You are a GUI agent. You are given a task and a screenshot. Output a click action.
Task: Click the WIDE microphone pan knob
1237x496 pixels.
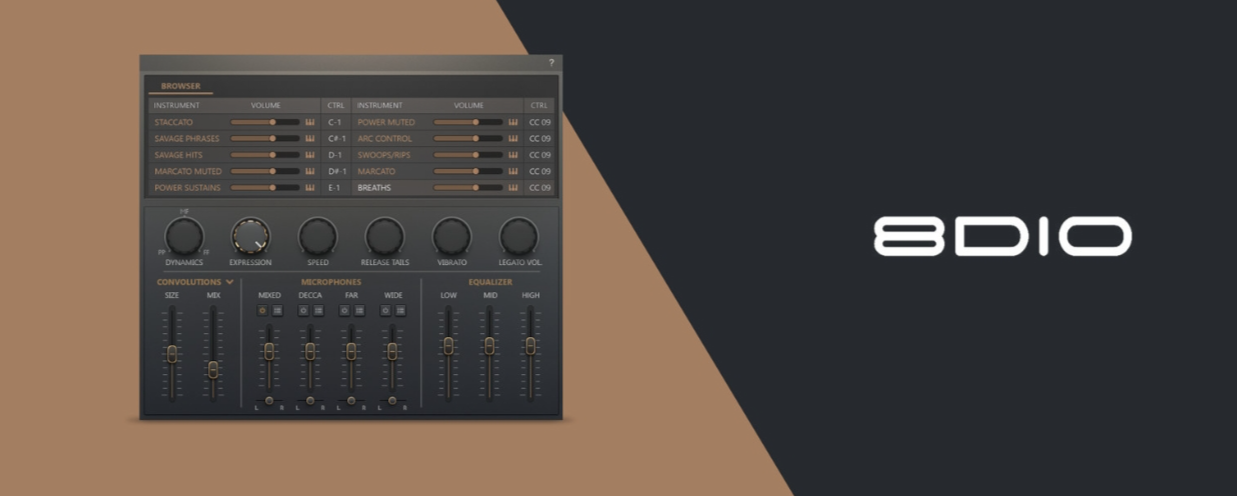click(392, 400)
